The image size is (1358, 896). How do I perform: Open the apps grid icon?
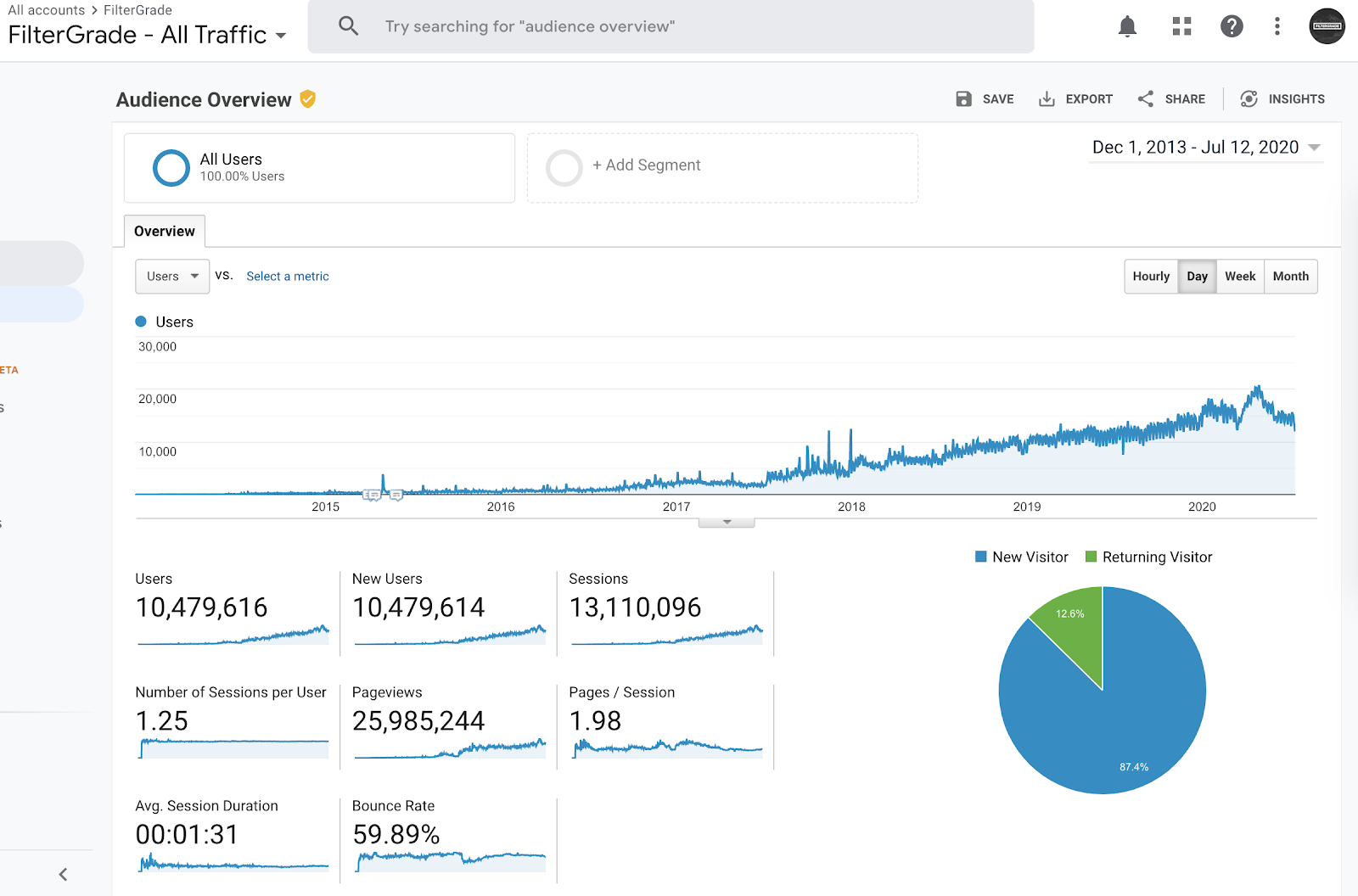1181,27
